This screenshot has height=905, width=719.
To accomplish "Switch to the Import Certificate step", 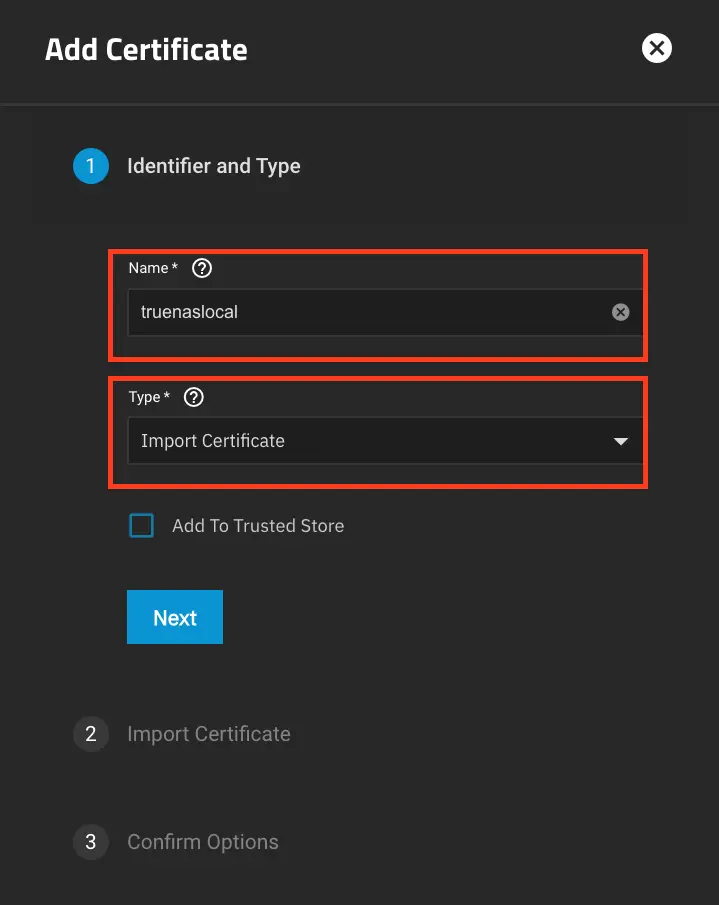I will pyautogui.click(x=208, y=734).
